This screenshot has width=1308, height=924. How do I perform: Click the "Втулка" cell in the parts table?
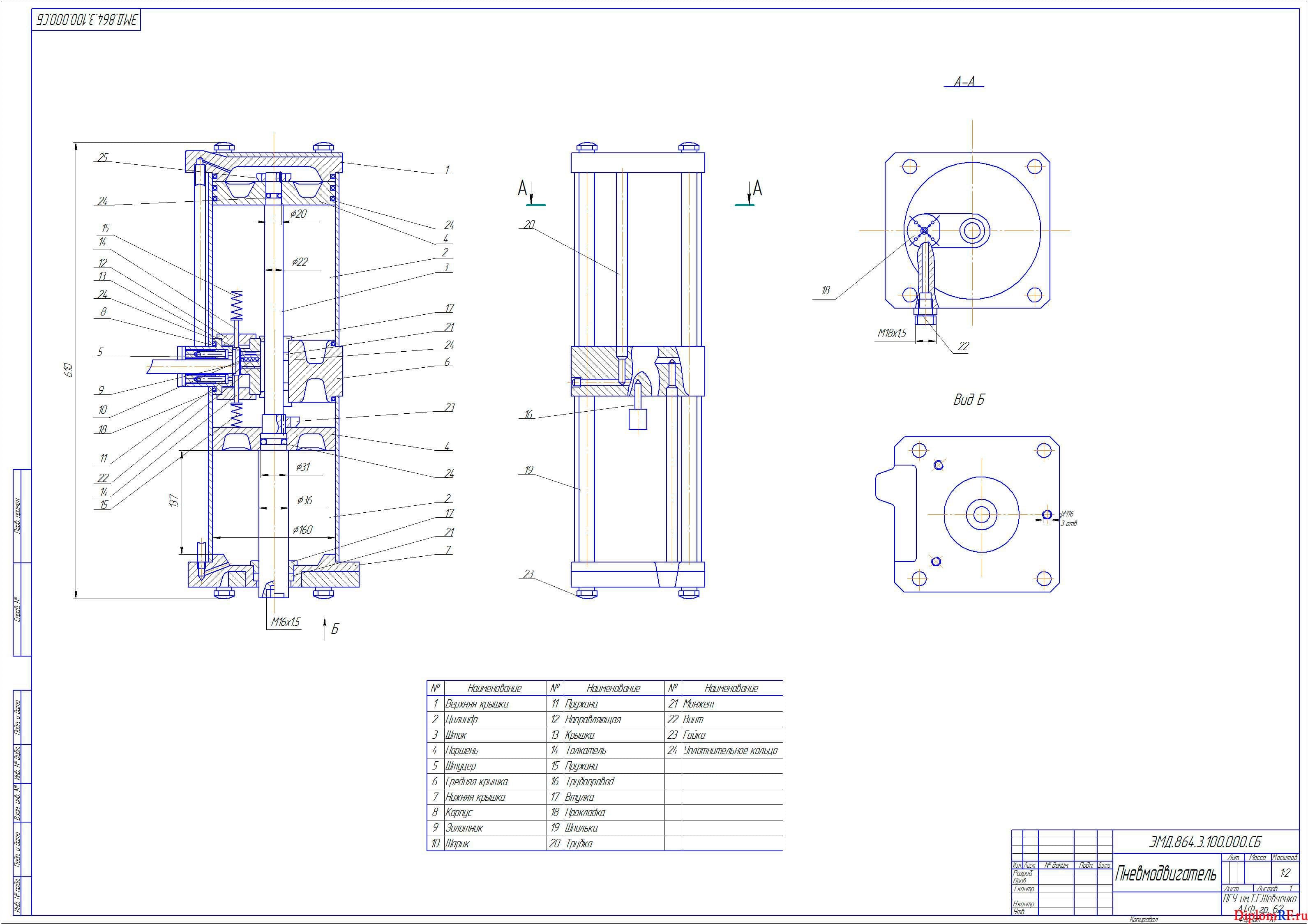[x=579, y=797]
